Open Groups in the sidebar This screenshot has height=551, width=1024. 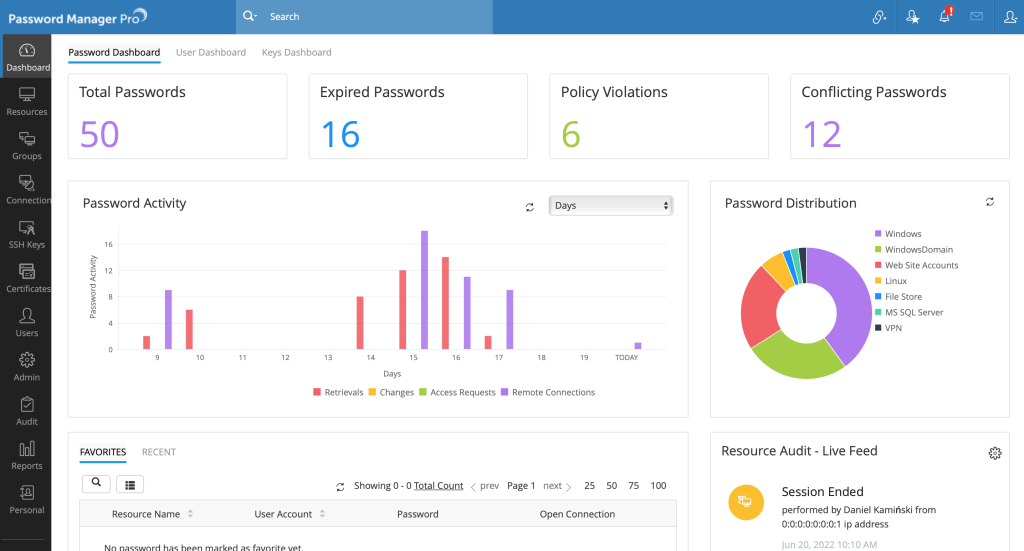pos(25,146)
